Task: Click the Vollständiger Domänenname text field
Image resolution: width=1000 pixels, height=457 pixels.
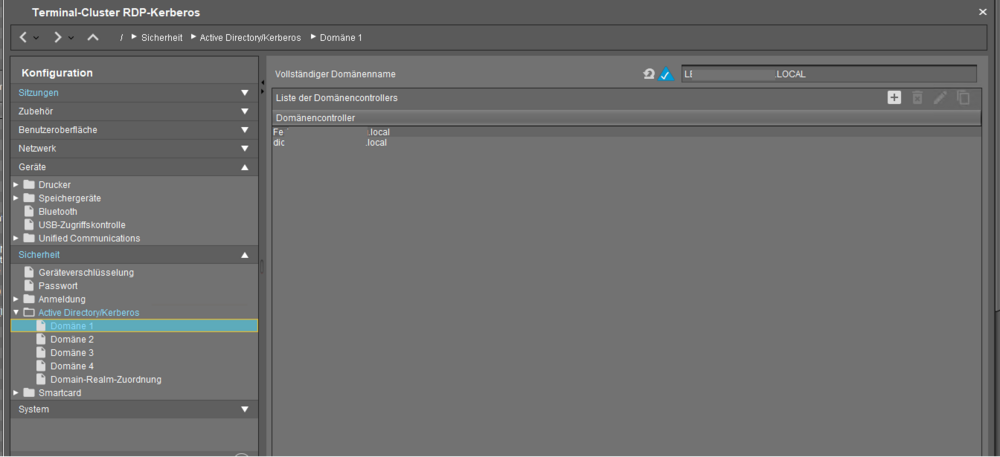Action: [828, 74]
